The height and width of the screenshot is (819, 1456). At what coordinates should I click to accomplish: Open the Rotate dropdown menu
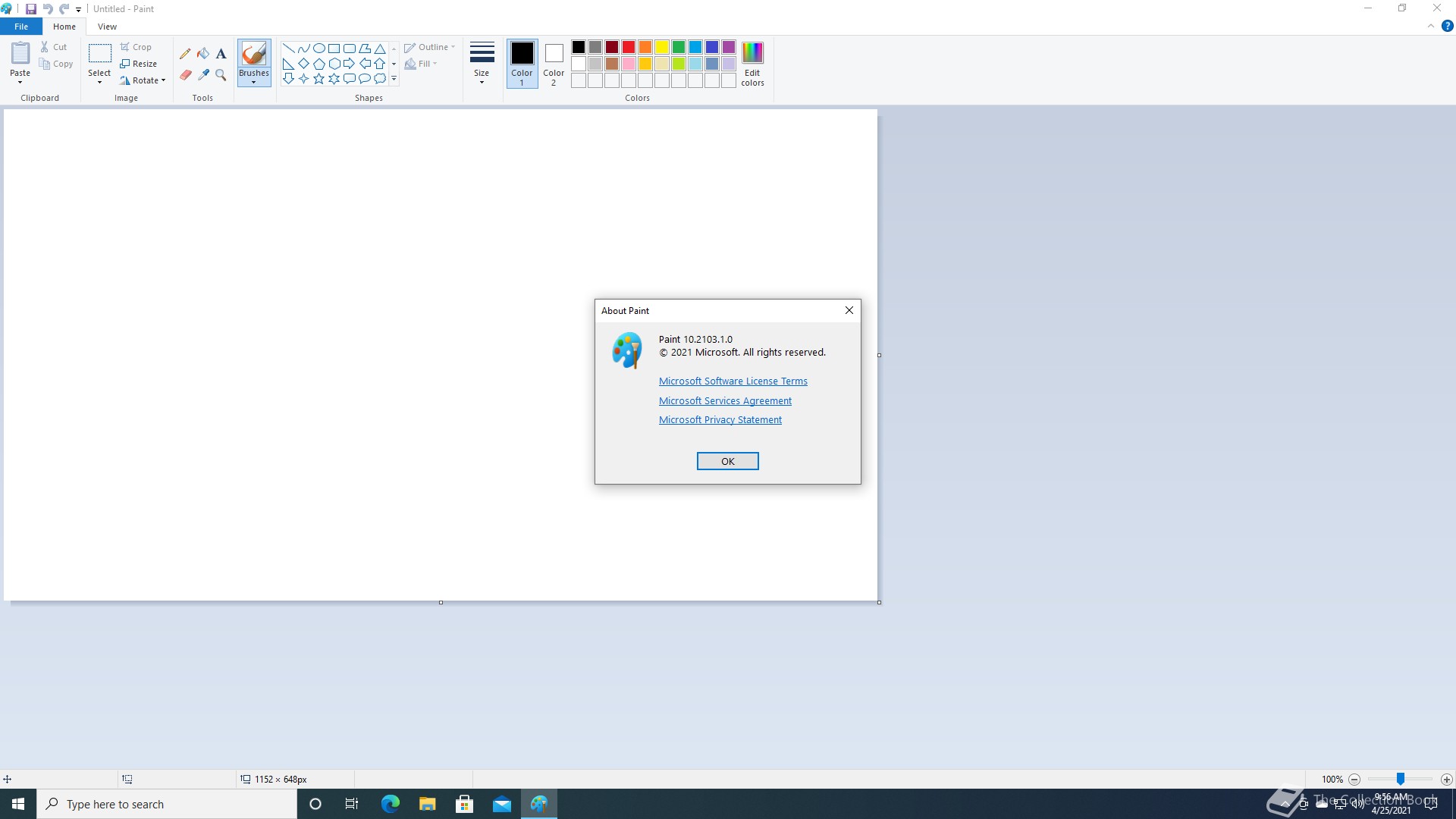tap(143, 80)
